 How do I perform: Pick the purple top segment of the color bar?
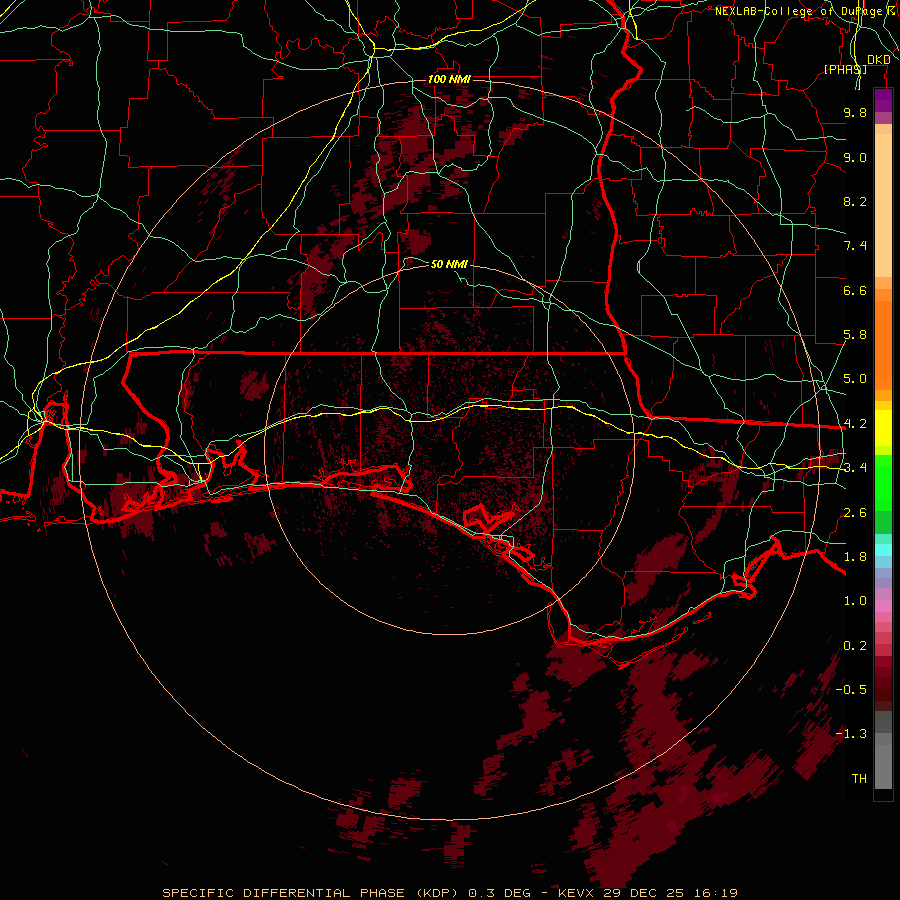[x=883, y=100]
